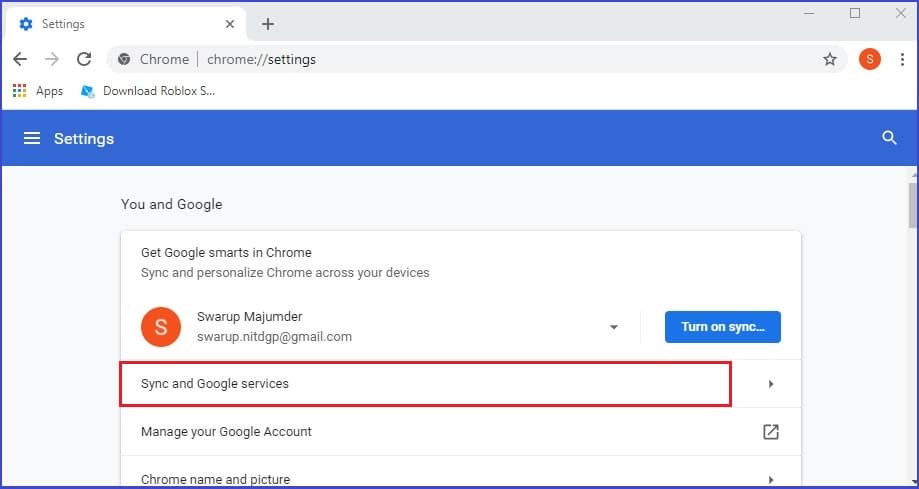Go back with the browser back arrow
This screenshot has height=489, width=919.
20,59
